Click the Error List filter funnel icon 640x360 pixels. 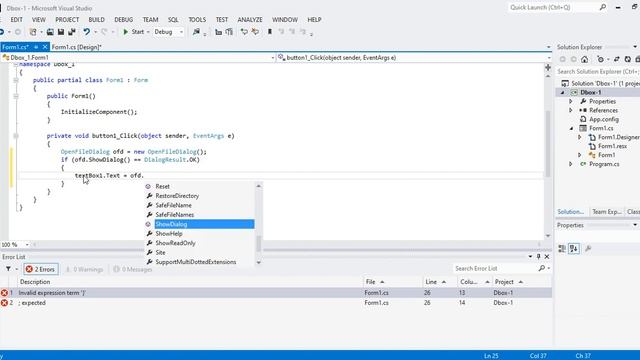coord(8,269)
